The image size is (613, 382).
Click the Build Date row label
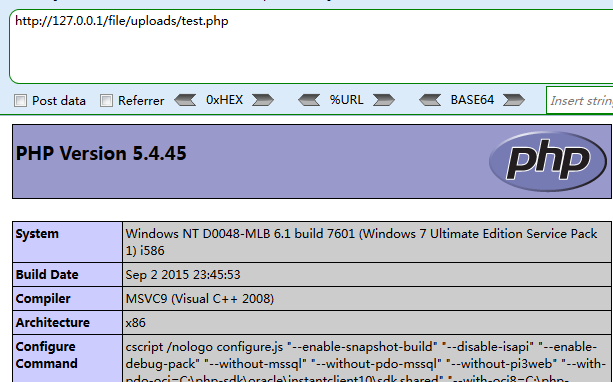point(47,274)
